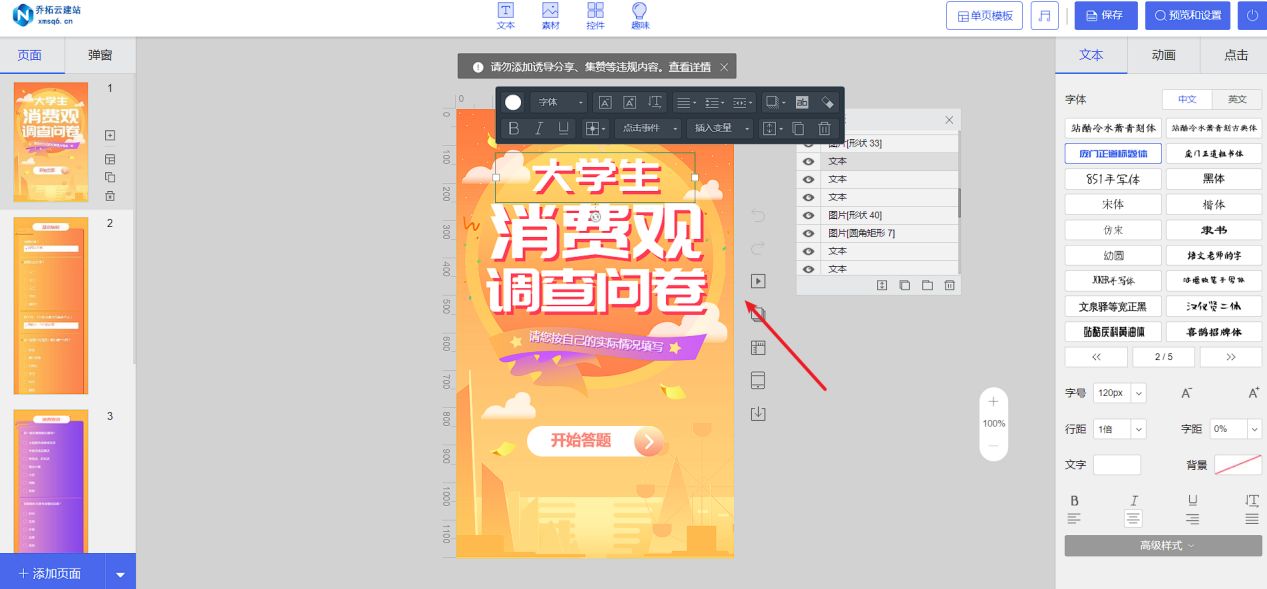The height and width of the screenshot is (589, 1267).
Task: Expand the 点击事件 dropdown
Action: click(x=648, y=127)
